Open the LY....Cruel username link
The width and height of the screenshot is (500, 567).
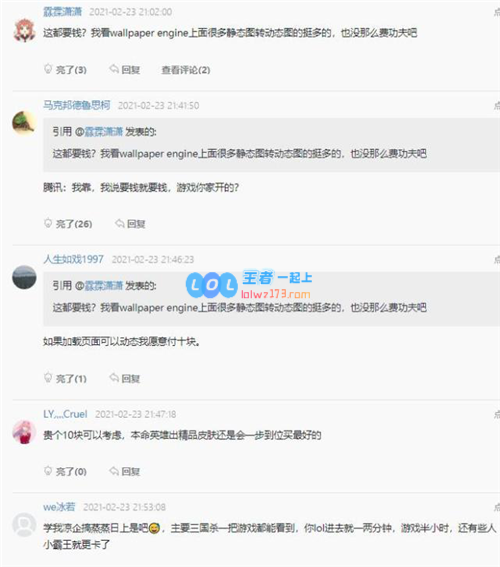pyautogui.click(x=65, y=414)
